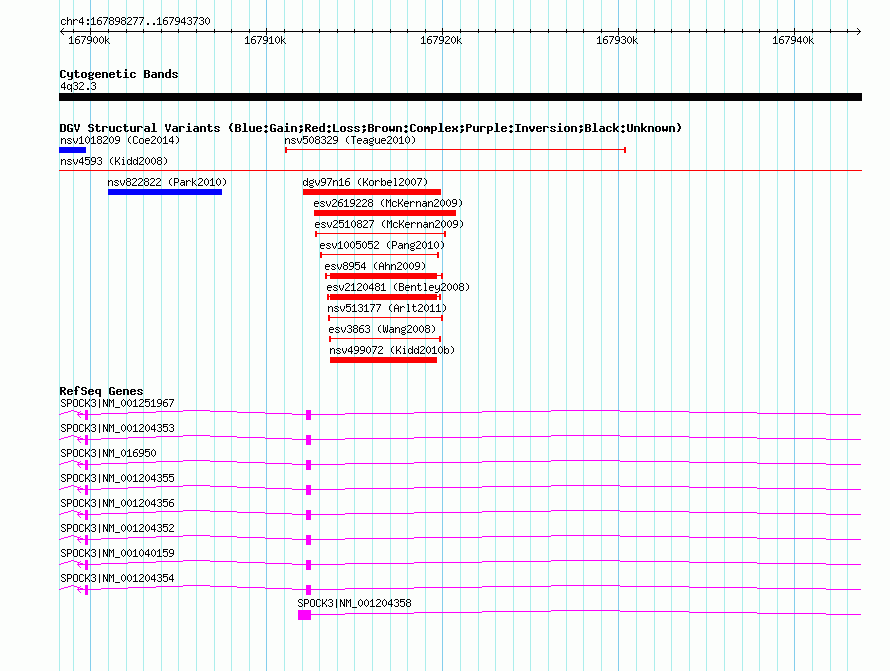Click the mid-track exon box of NM_001251967 transcript

coord(309,415)
